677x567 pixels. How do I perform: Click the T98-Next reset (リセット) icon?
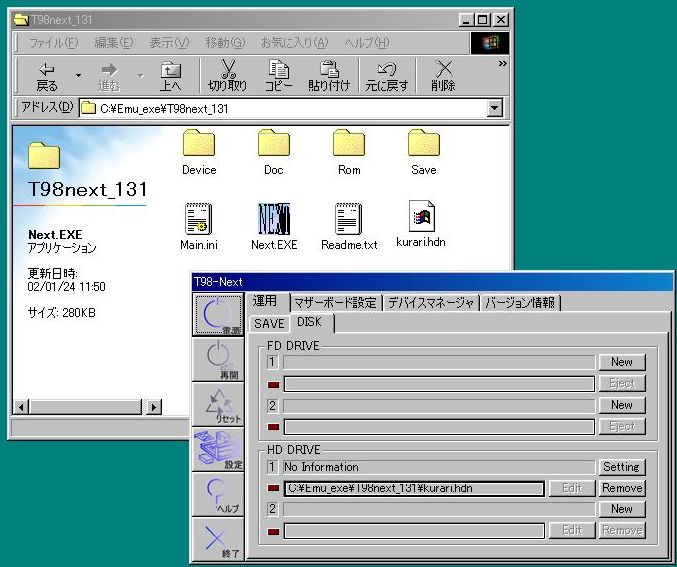tap(218, 404)
